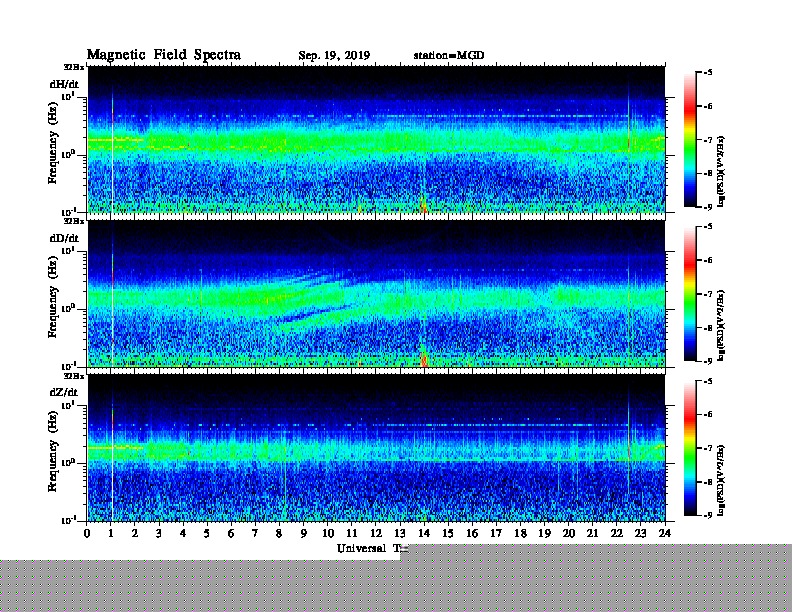Click hour tick label 20 on time axis
This screenshot has width=792, height=612.
[569, 533]
